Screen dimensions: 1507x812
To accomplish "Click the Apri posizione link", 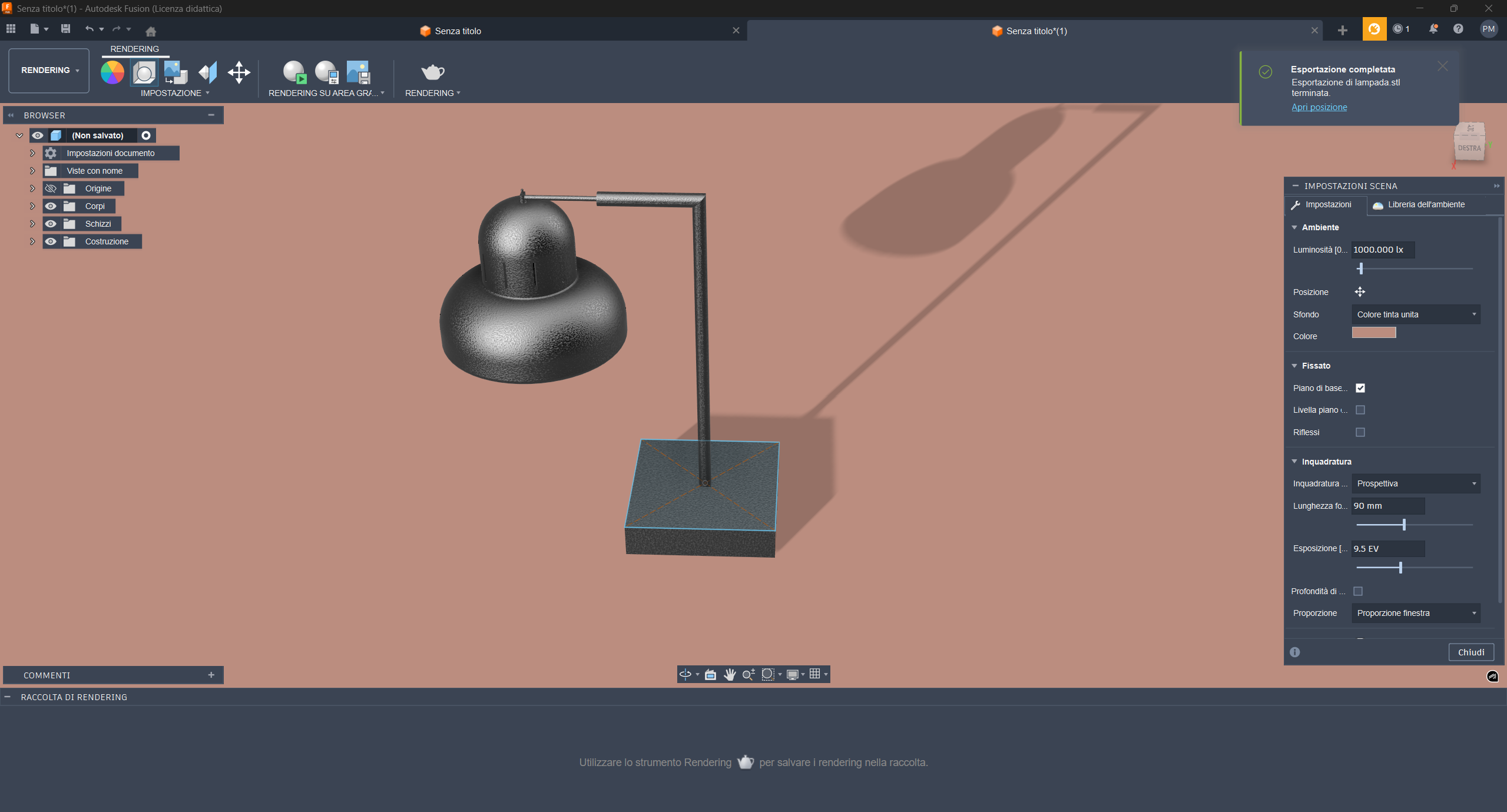I will (1319, 107).
